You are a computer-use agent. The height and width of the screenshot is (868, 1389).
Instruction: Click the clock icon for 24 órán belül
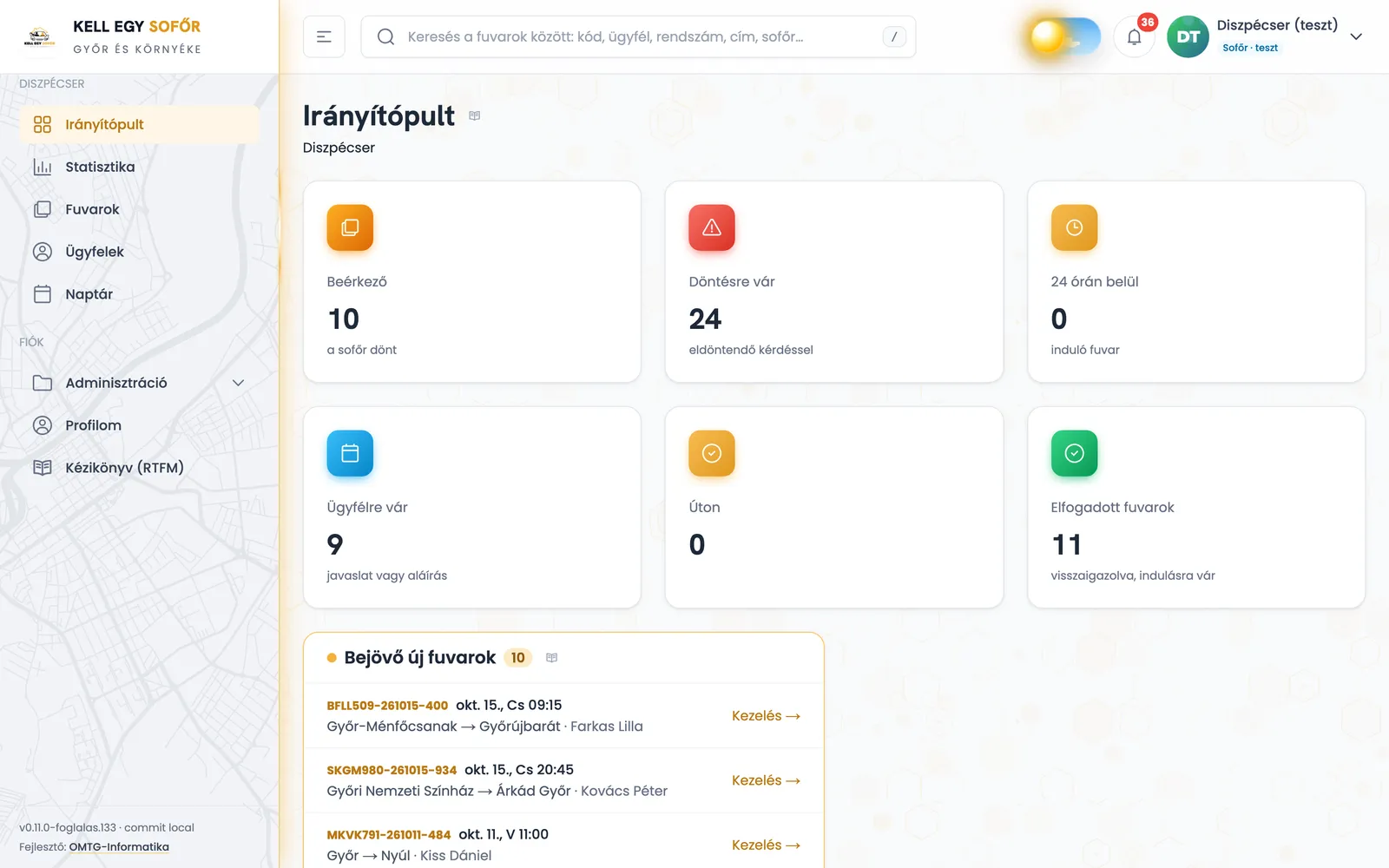pos(1074,227)
